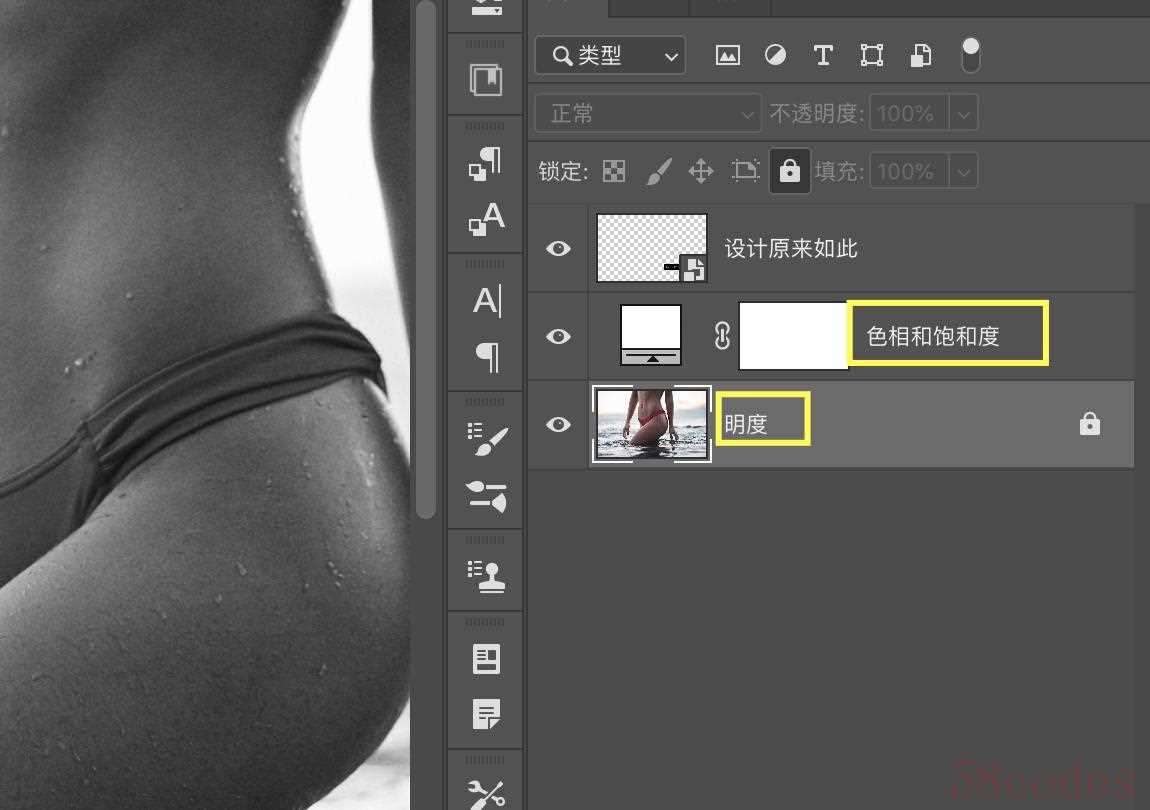
Task: Click the lock icon on 明度 layer
Action: click(x=1090, y=423)
